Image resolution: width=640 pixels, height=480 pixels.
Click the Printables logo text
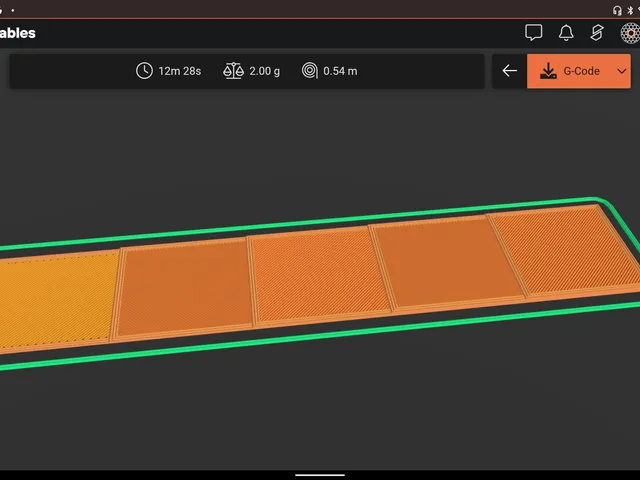[x=18, y=33]
